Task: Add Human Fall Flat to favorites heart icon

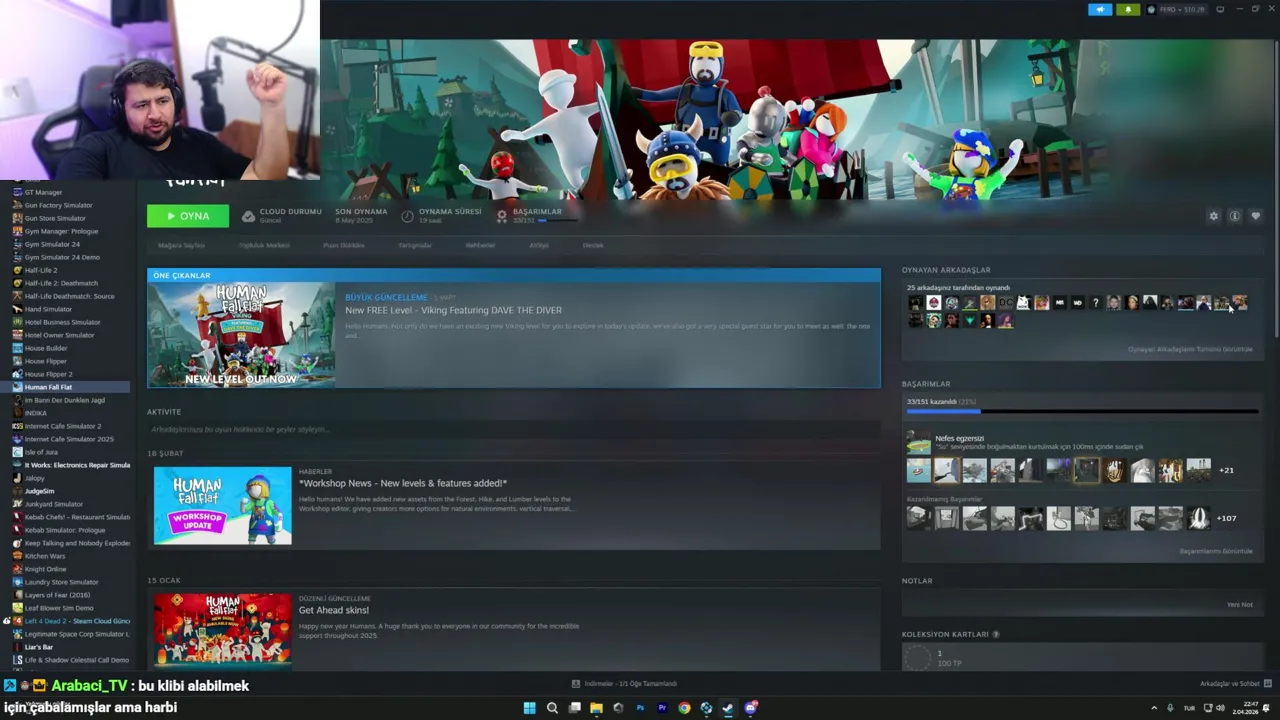Action: (x=1256, y=216)
